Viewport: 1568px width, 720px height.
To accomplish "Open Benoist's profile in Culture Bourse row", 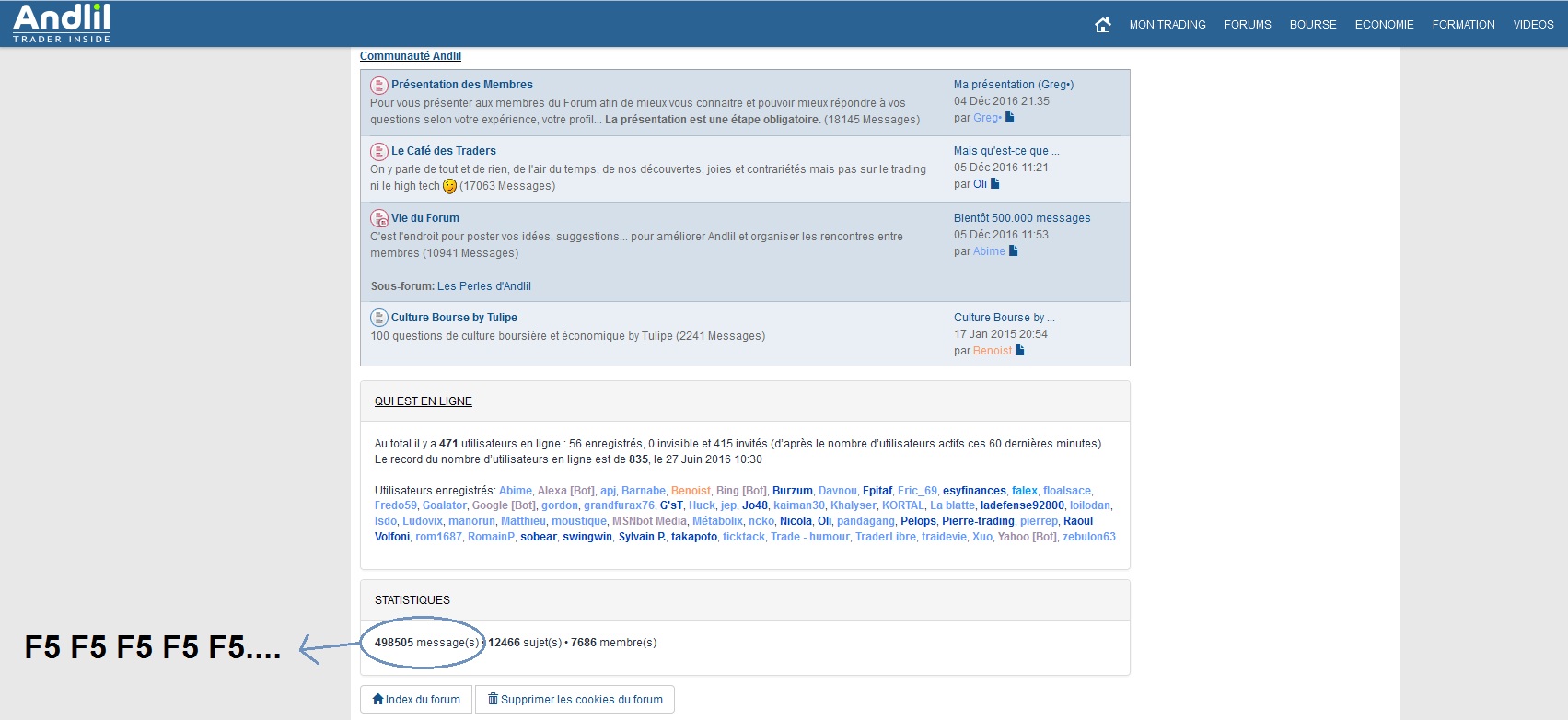I will (993, 351).
